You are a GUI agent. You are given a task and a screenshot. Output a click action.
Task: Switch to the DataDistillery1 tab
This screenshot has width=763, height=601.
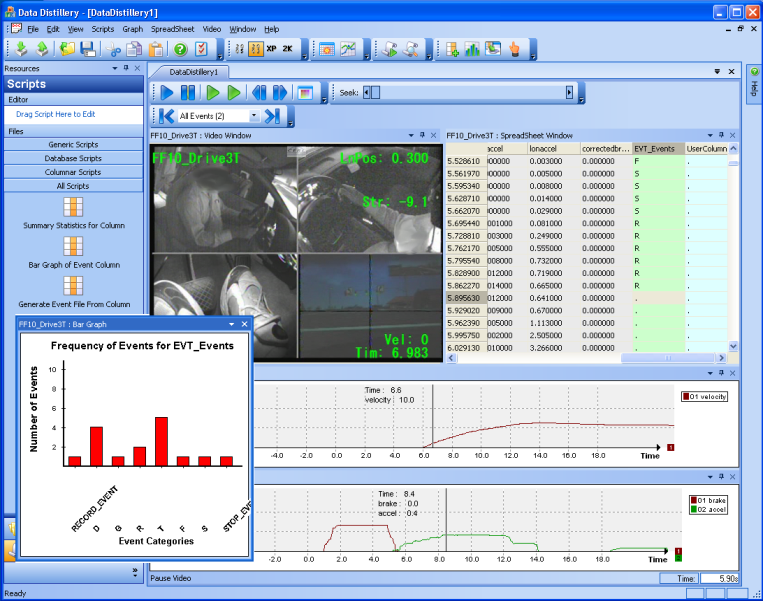click(x=194, y=72)
